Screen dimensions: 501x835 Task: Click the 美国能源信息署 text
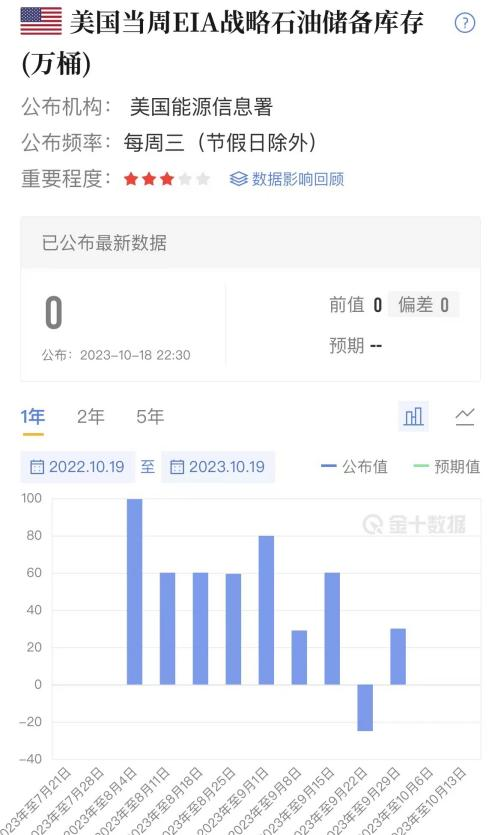201,107
